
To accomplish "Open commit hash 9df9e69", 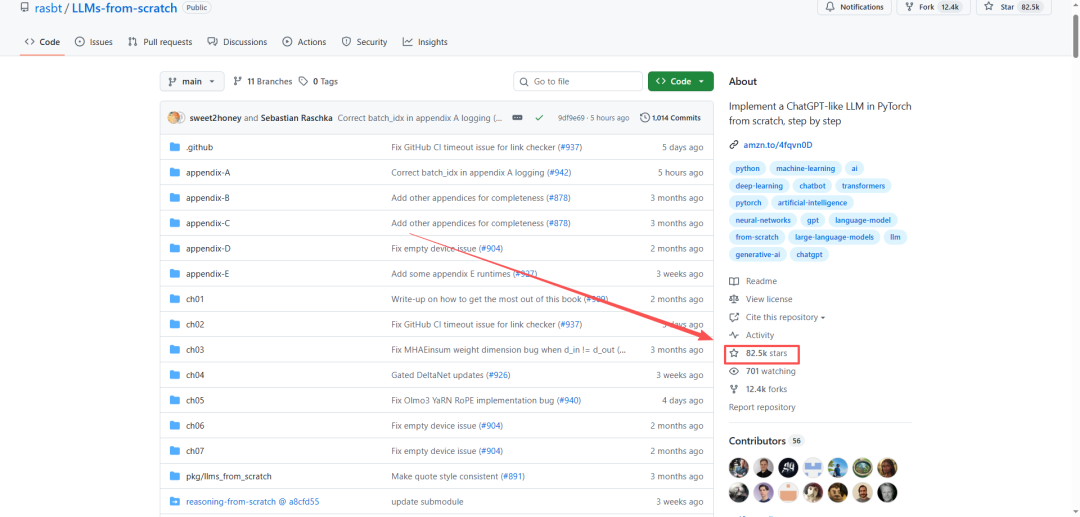I will [572, 118].
